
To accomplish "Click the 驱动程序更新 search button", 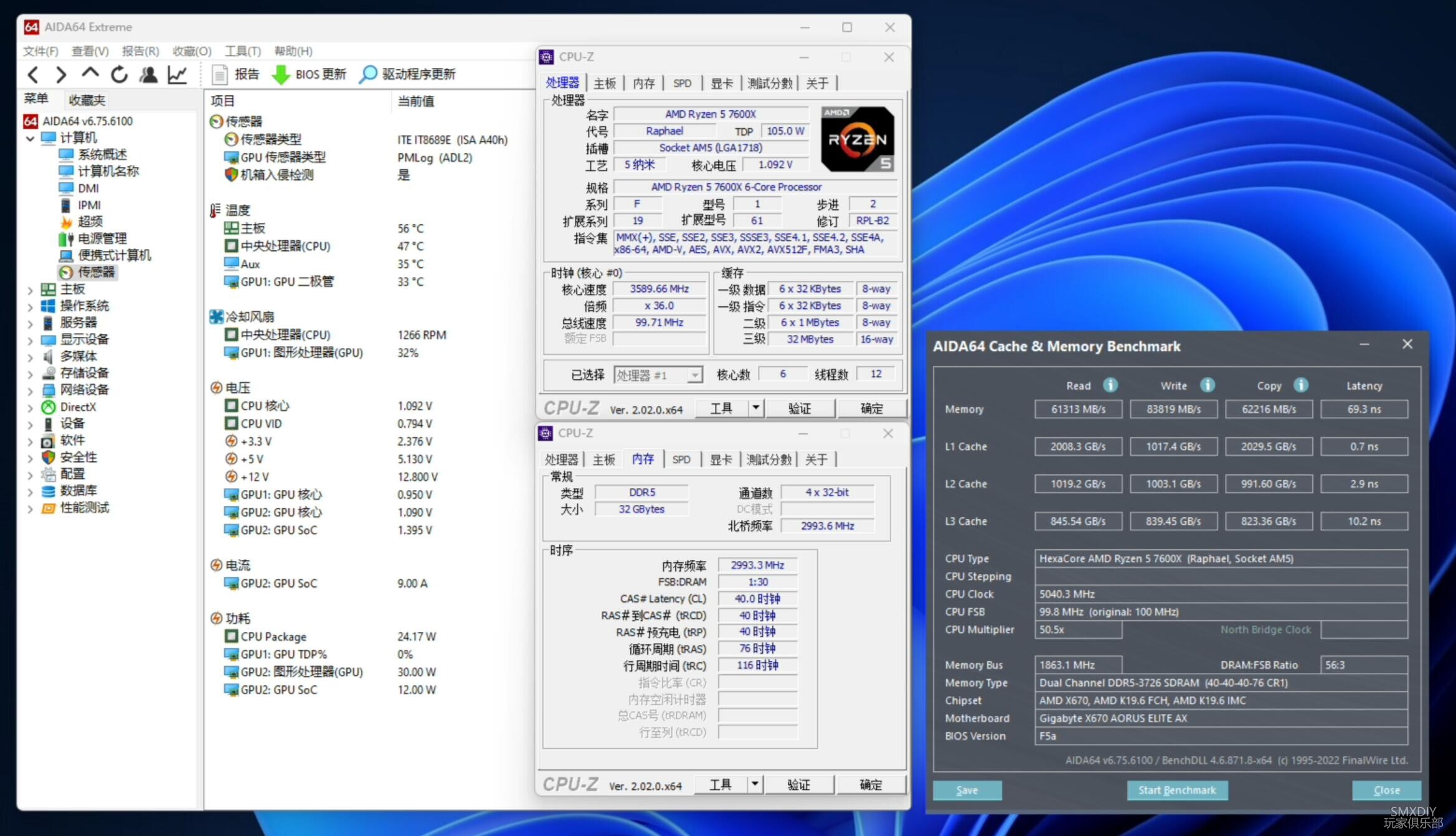I will 408,74.
